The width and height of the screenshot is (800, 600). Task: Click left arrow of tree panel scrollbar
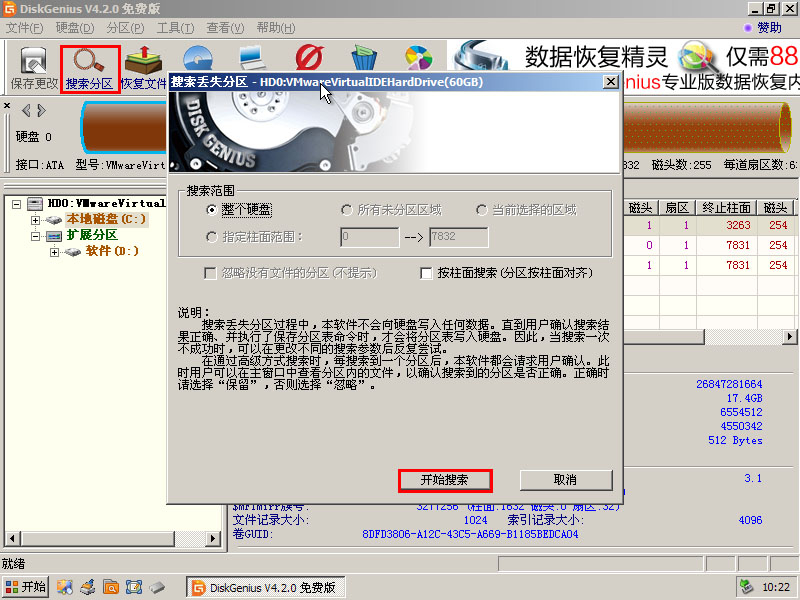[x=12, y=538]
